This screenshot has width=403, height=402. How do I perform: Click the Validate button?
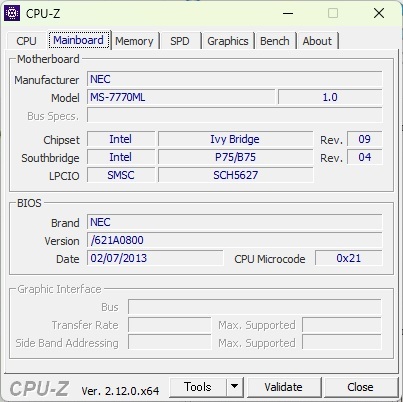click(284, 387)
